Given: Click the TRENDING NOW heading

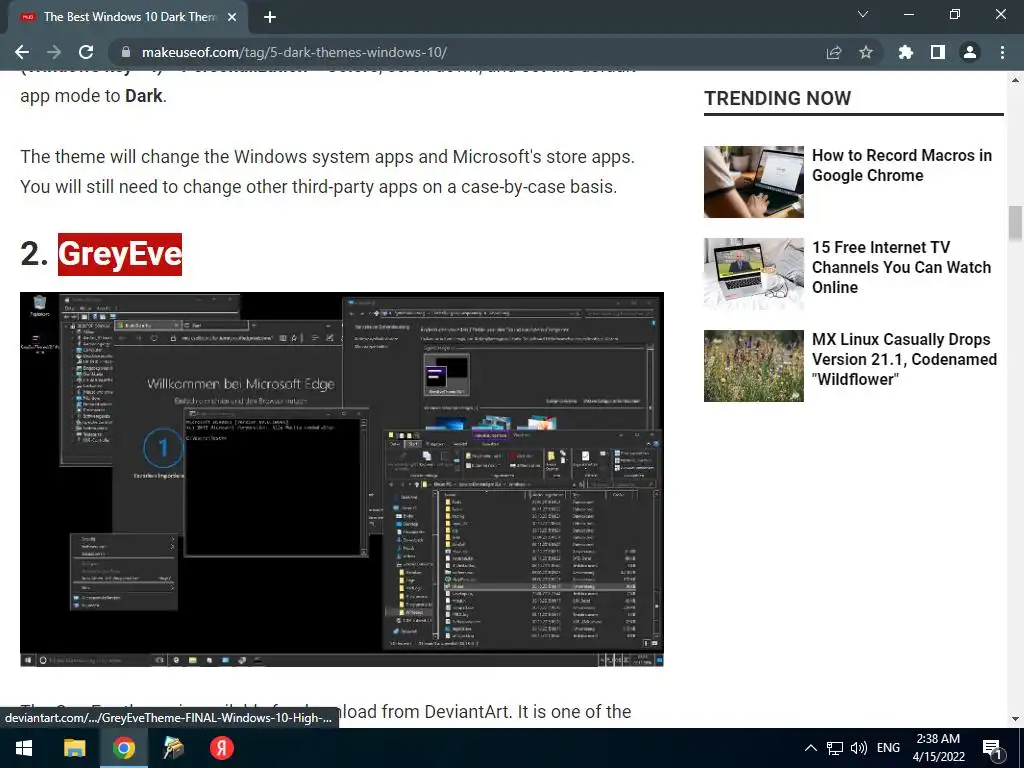Looking at the screenshot, I should (777, 98).
